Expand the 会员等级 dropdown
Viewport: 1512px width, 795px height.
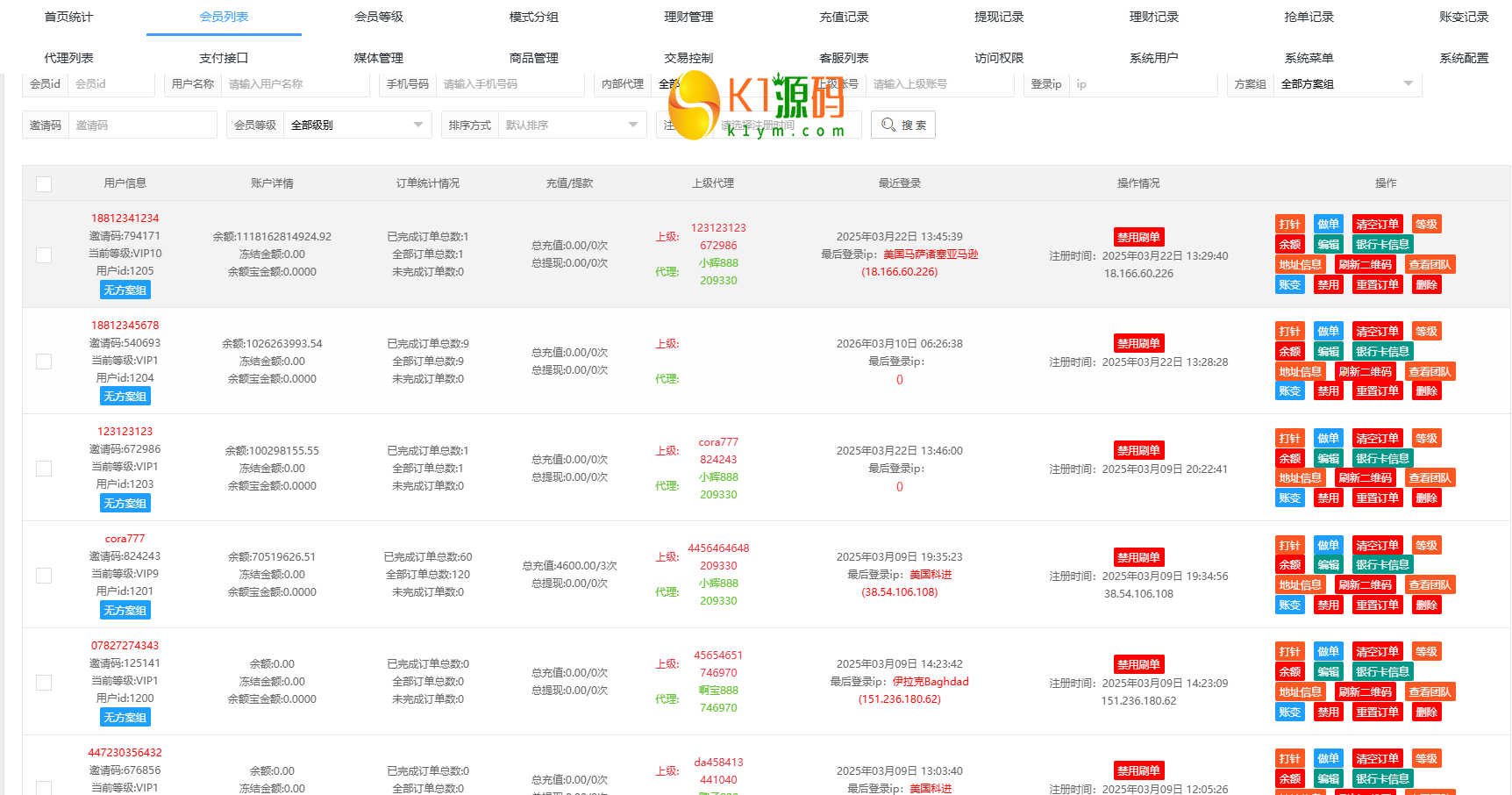tap(357, 125)
